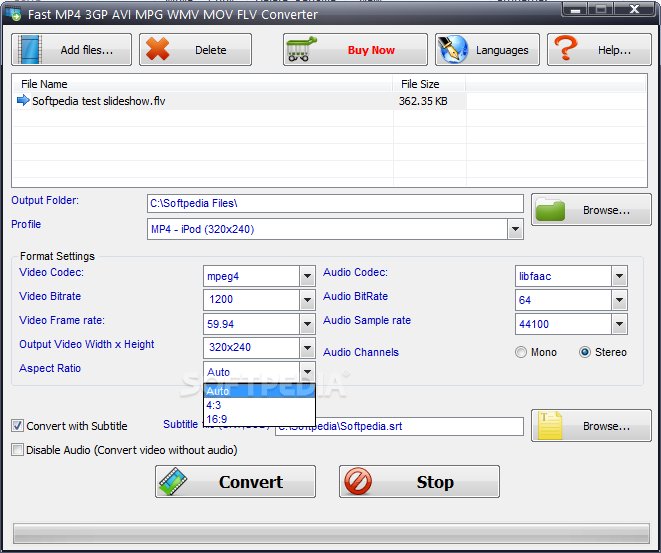Screen dimensions: 661x553
Task: Click the Convert button label
Action: pos(251,482)
